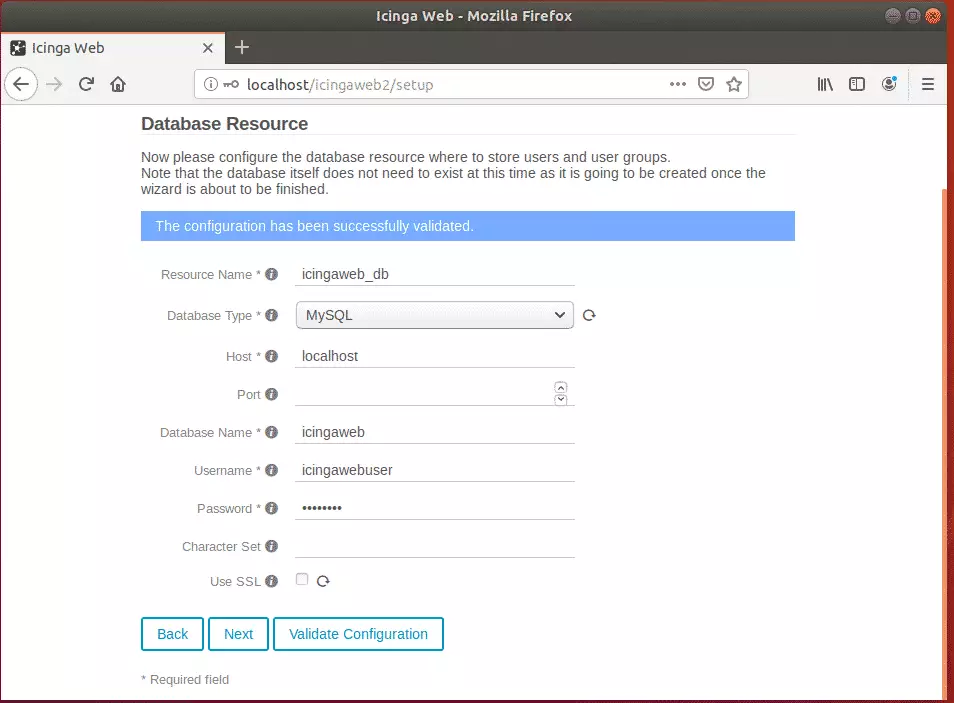954x703 pixels.
Task: Decrease the Port value with down arrow
Action: [x=561, y=399]
